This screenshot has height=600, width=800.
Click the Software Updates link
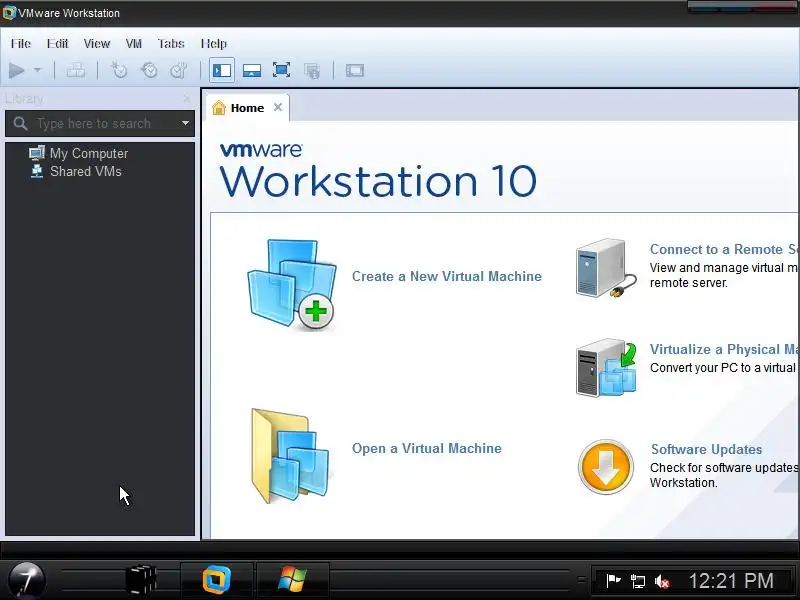(707, 449)
